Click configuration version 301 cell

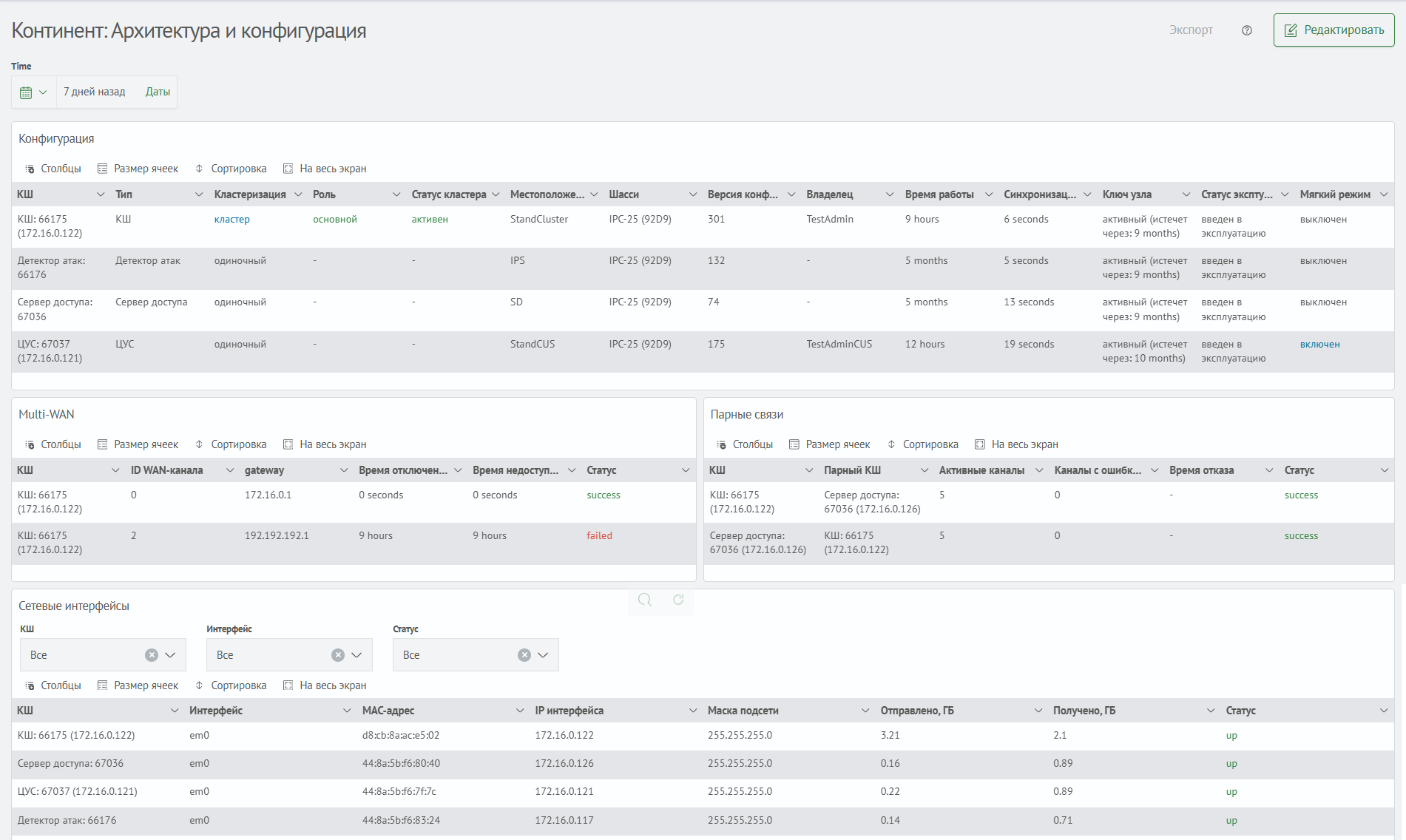(716, 220)
